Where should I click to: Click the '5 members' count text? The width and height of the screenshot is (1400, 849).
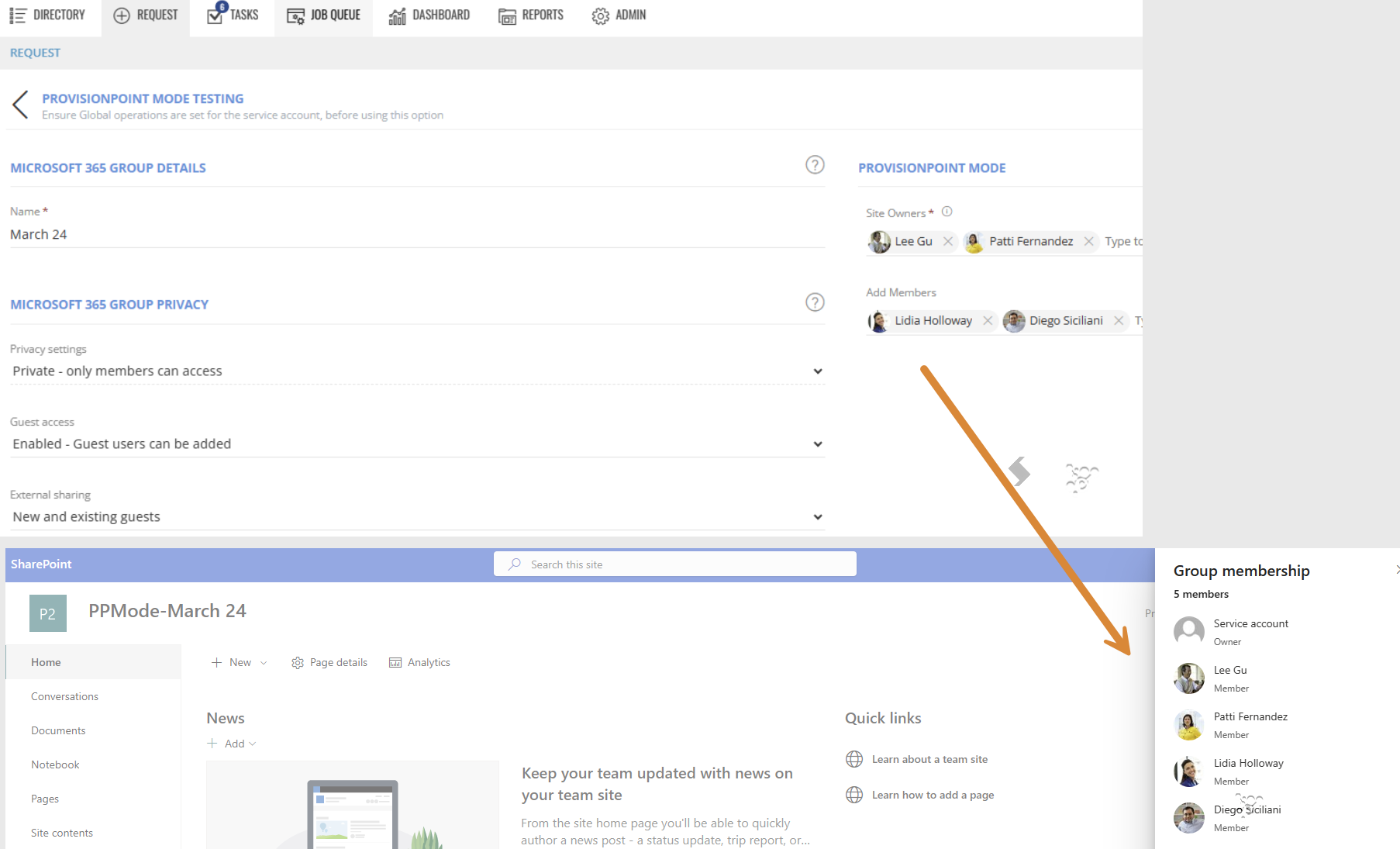tap(1201, 594)
